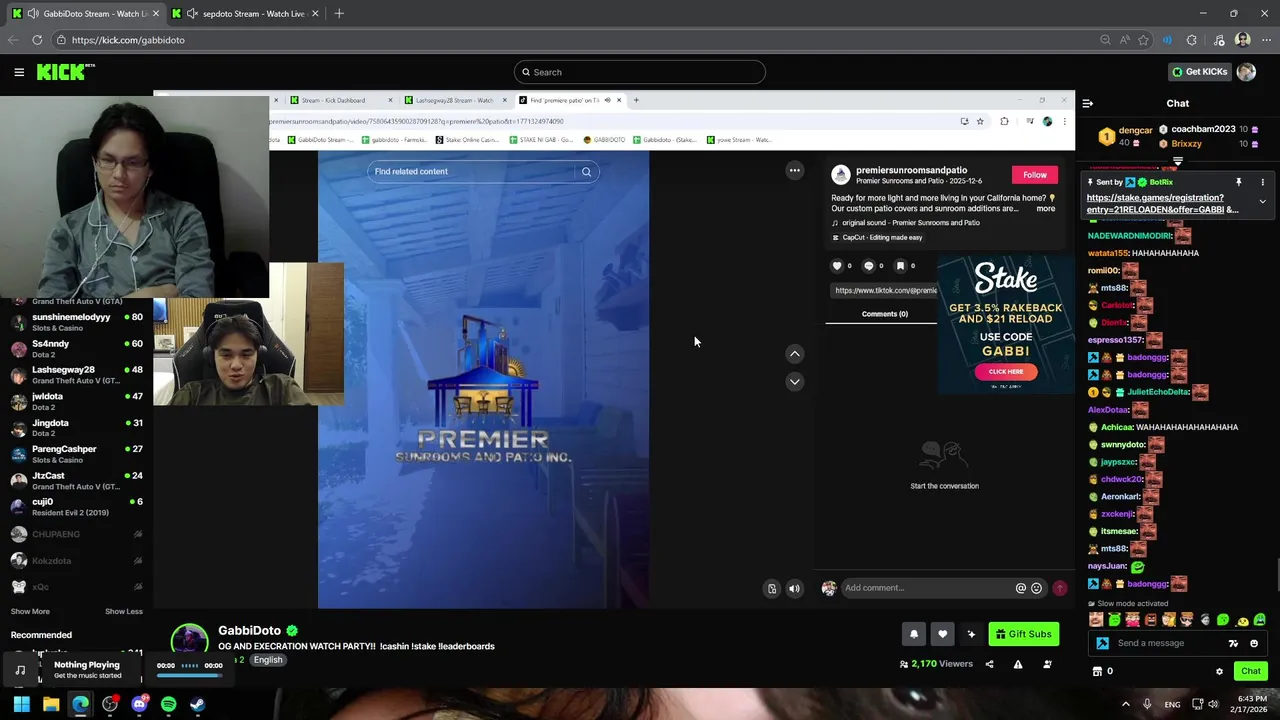Open JtzCast channel in the sidebar
1280x720 pixels.
[x=76, y=480]
